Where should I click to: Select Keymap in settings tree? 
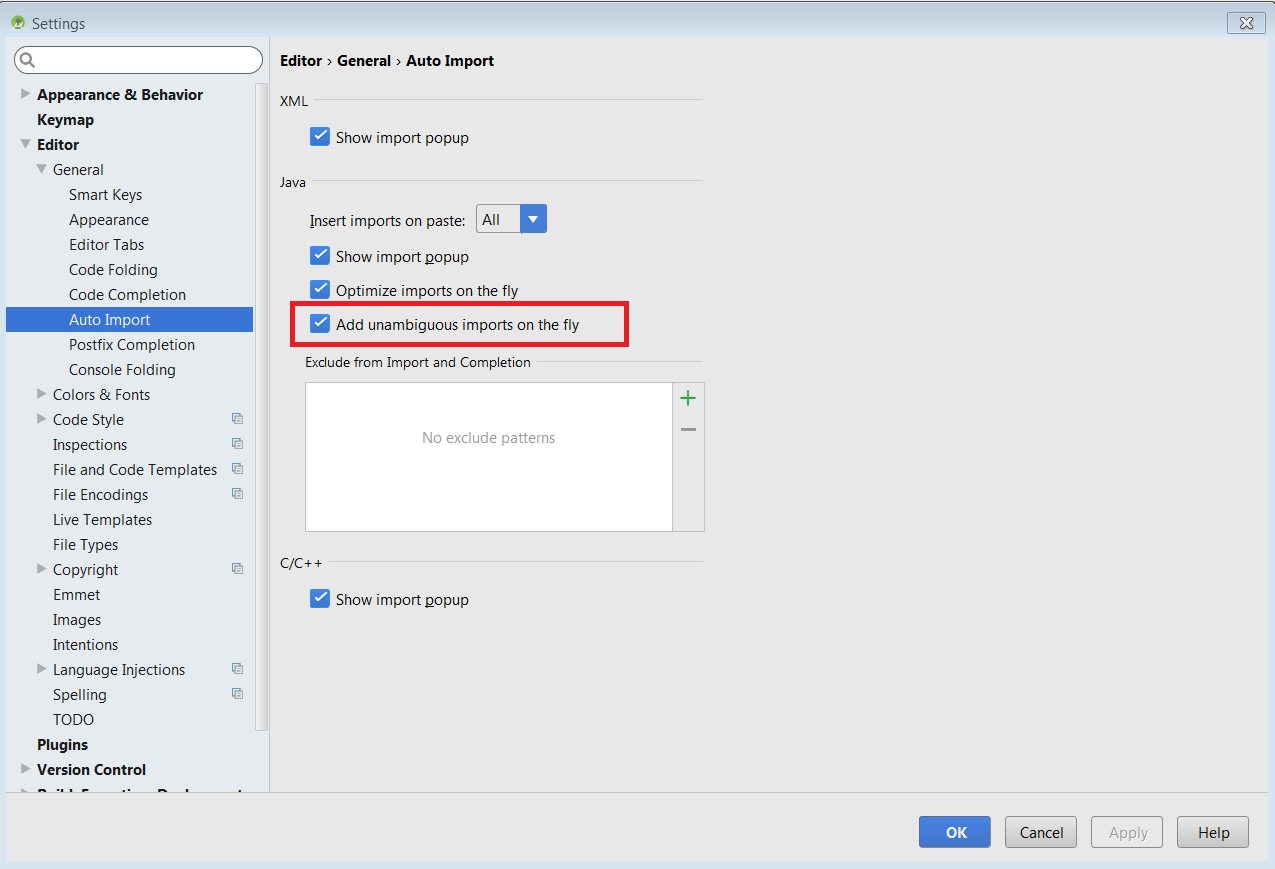click(65, 119)
